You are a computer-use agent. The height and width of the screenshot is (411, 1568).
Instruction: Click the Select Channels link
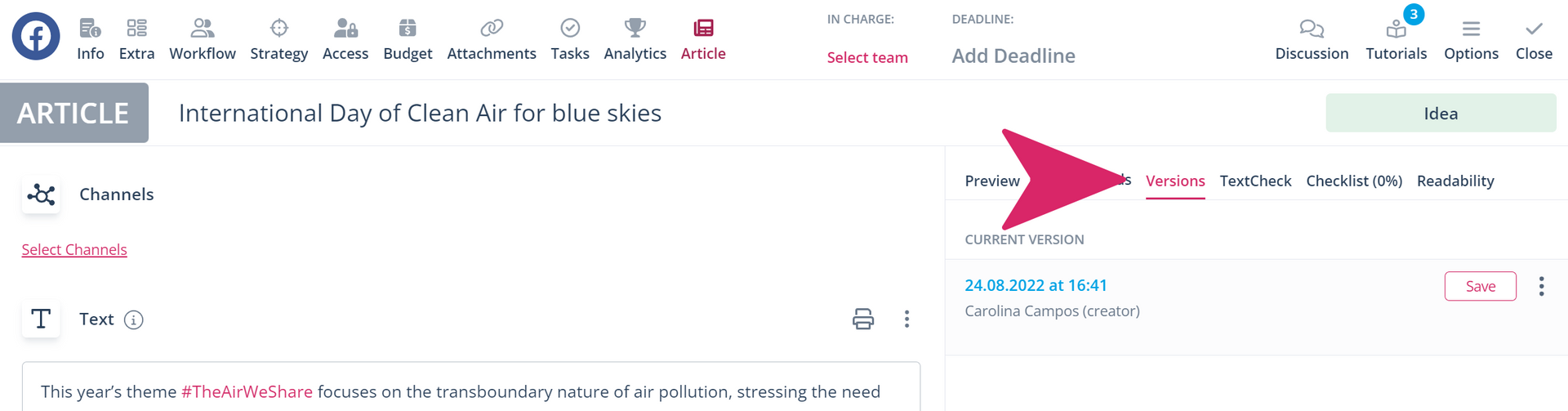click(74, 249)
